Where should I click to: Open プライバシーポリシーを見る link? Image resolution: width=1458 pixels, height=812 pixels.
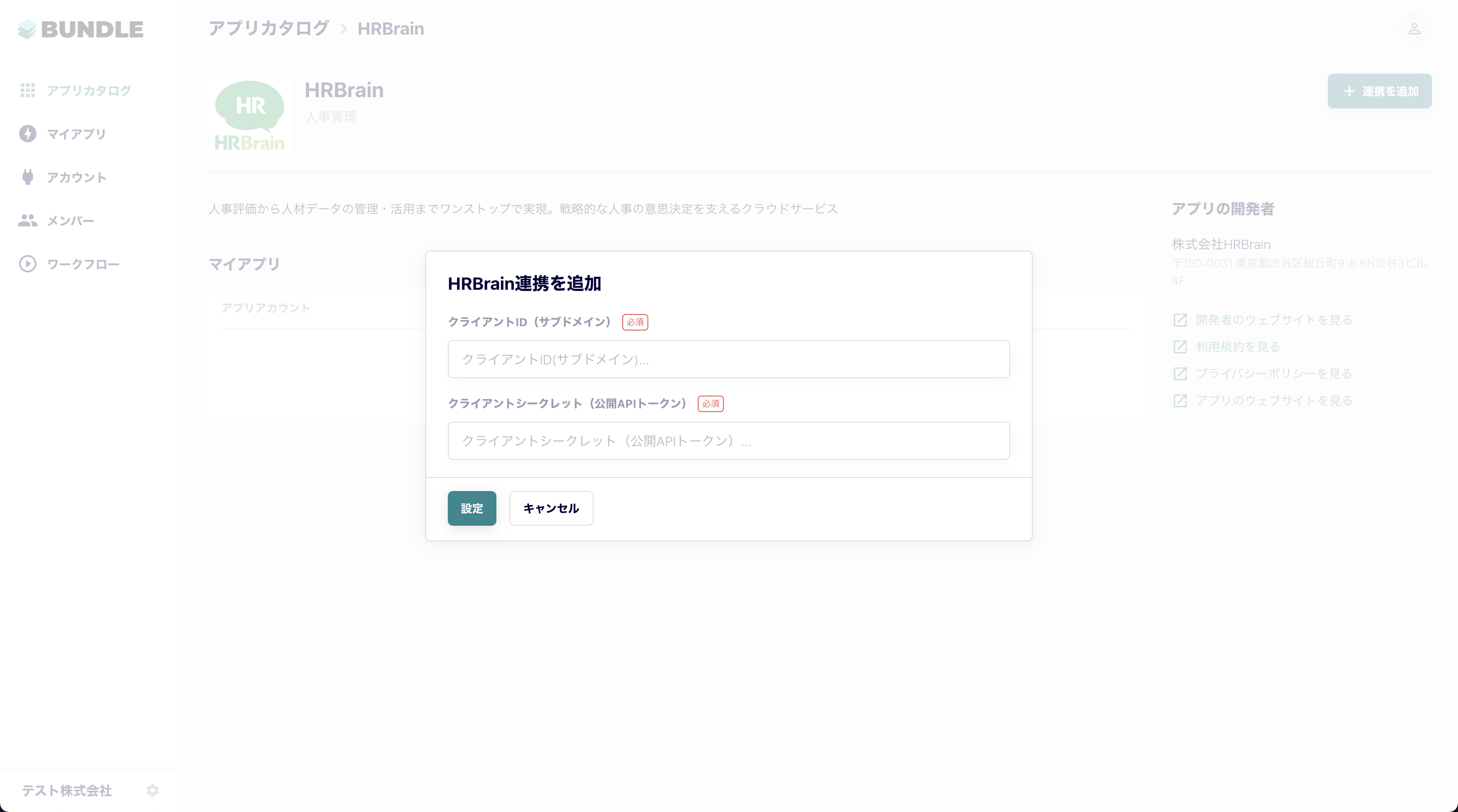pos(1274,373)
